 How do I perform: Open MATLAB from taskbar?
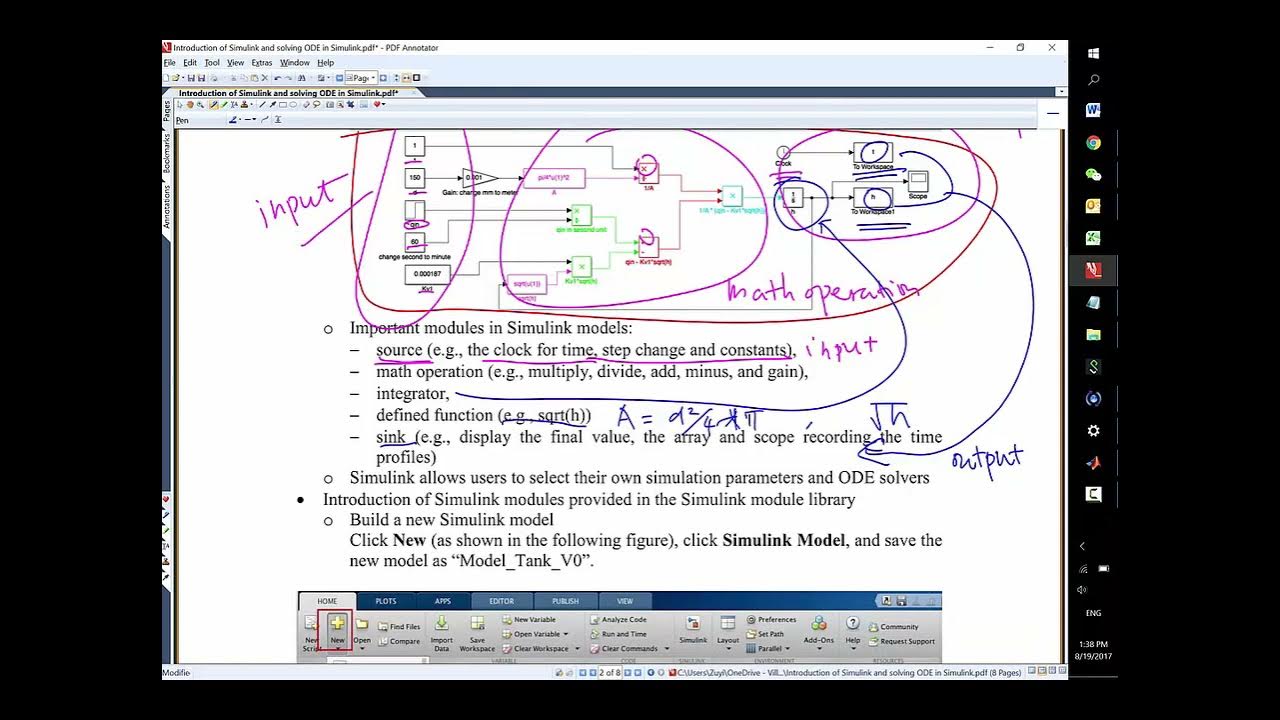[x=1093, y=462]
